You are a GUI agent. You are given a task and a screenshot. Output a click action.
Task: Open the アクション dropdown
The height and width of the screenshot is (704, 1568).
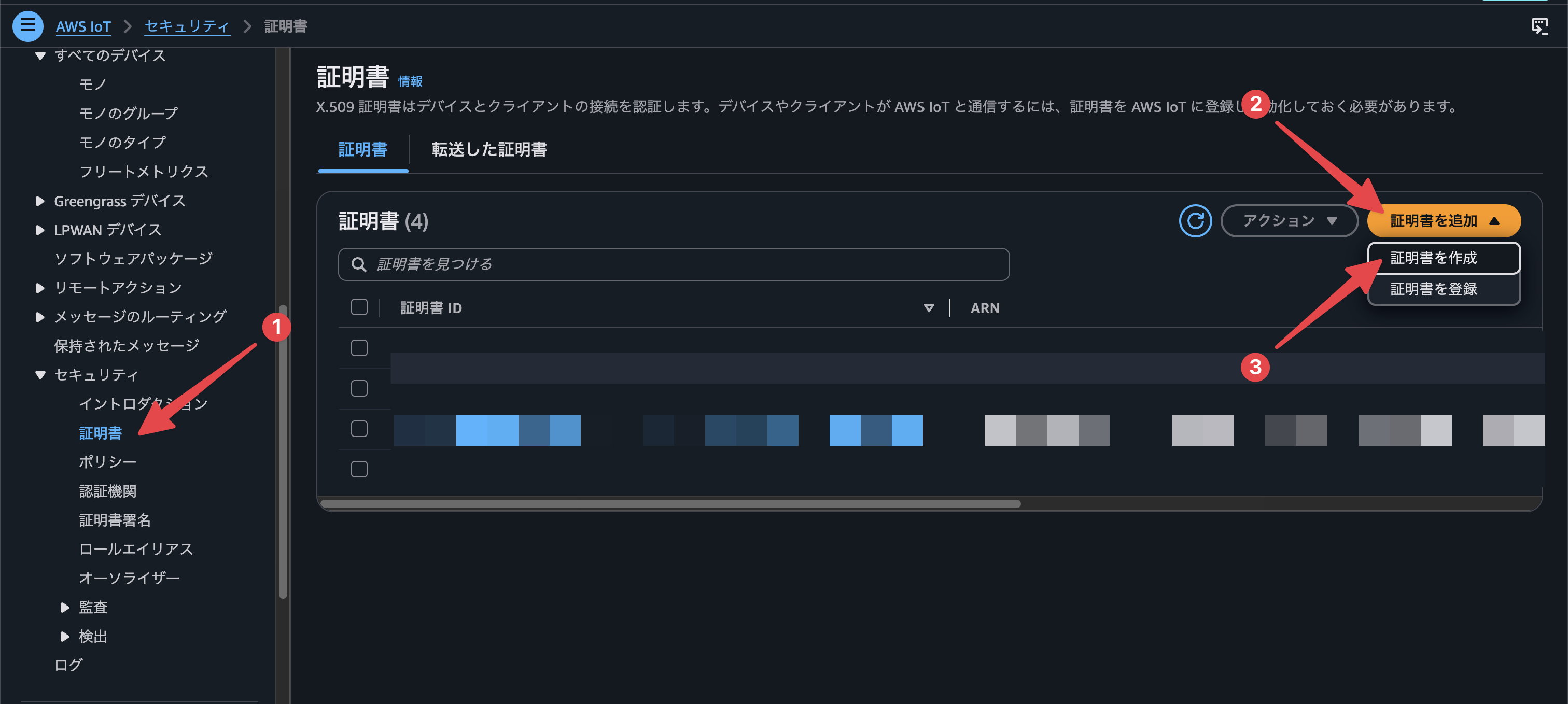(x=1289, y=220)
